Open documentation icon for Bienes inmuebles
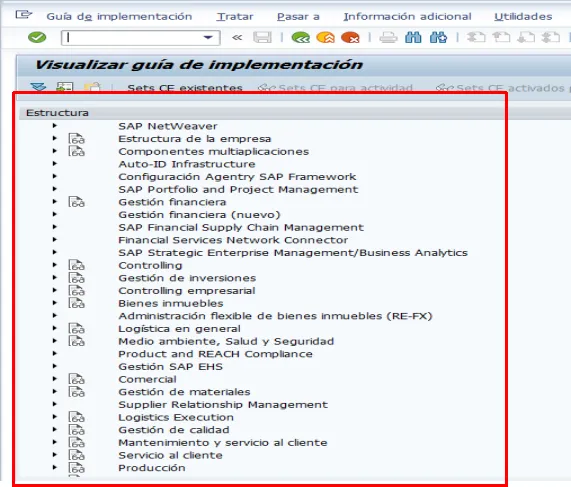The width and height of the screenshot is (571, 487). [x=76, y=303]
